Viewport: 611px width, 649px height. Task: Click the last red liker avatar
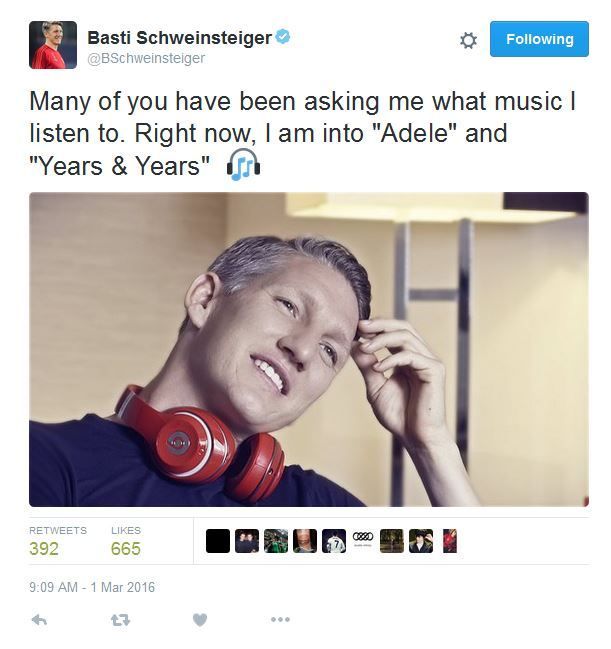pyautogui.click(x=450, y=541)
